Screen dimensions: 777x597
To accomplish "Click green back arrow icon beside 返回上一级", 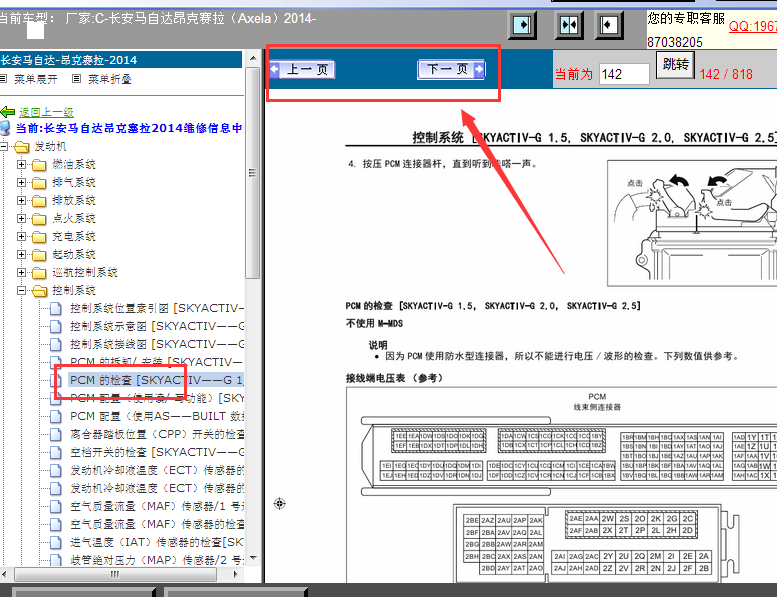I will (8, 112).
